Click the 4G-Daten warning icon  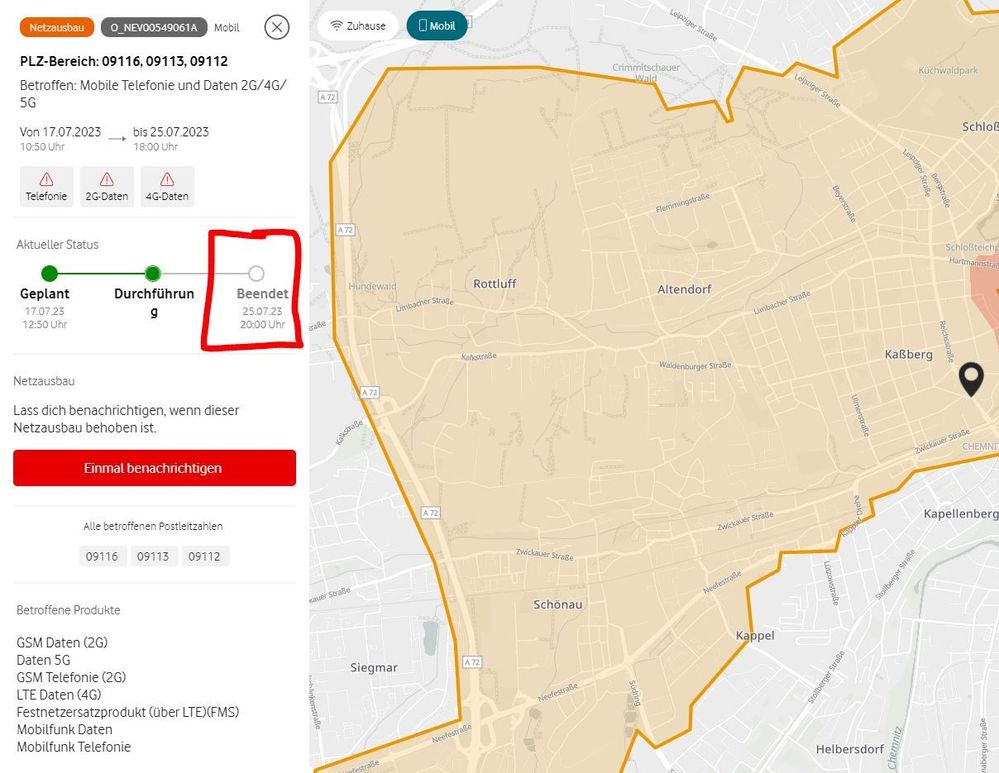(167, 179)
